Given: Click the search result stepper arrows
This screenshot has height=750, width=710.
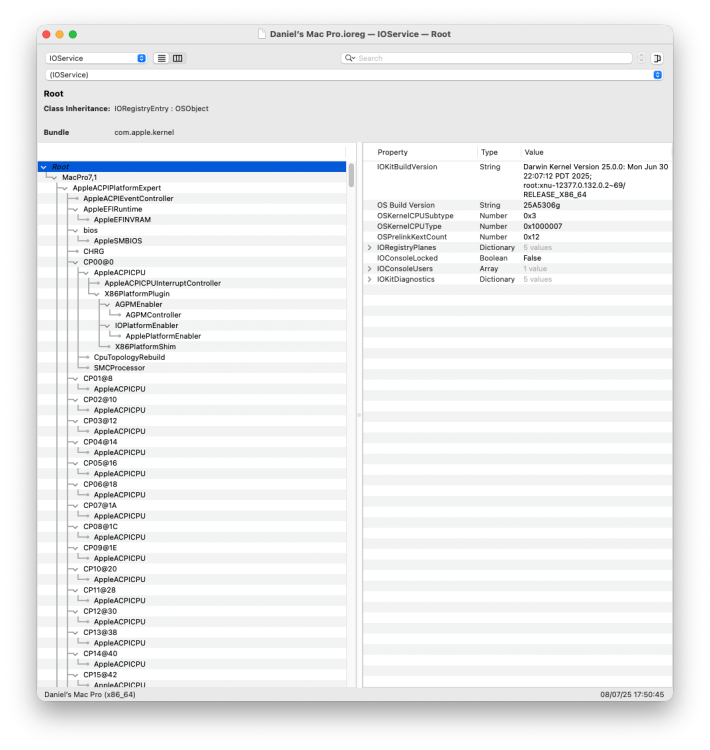Looking at the screenshot, I should coord(642,58).
